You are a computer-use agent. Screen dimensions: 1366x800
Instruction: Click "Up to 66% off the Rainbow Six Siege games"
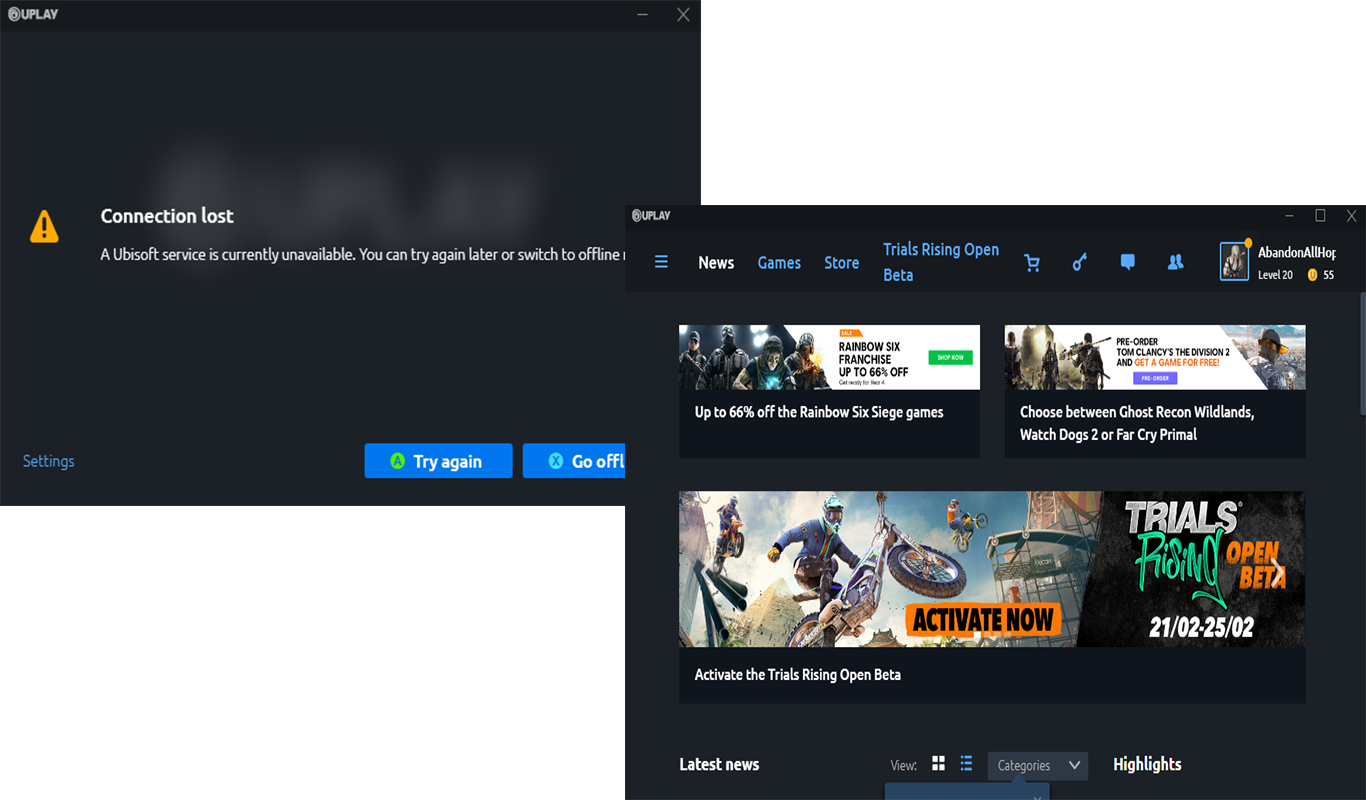coord(819,412)
